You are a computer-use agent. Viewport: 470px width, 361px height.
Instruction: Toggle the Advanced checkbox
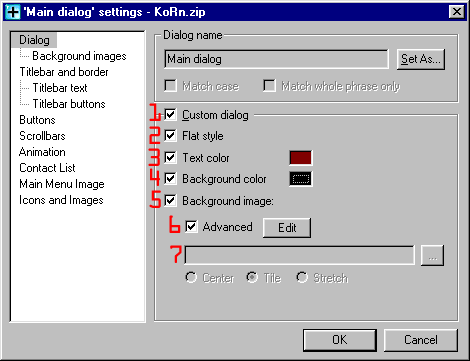[x=191, y=227]
